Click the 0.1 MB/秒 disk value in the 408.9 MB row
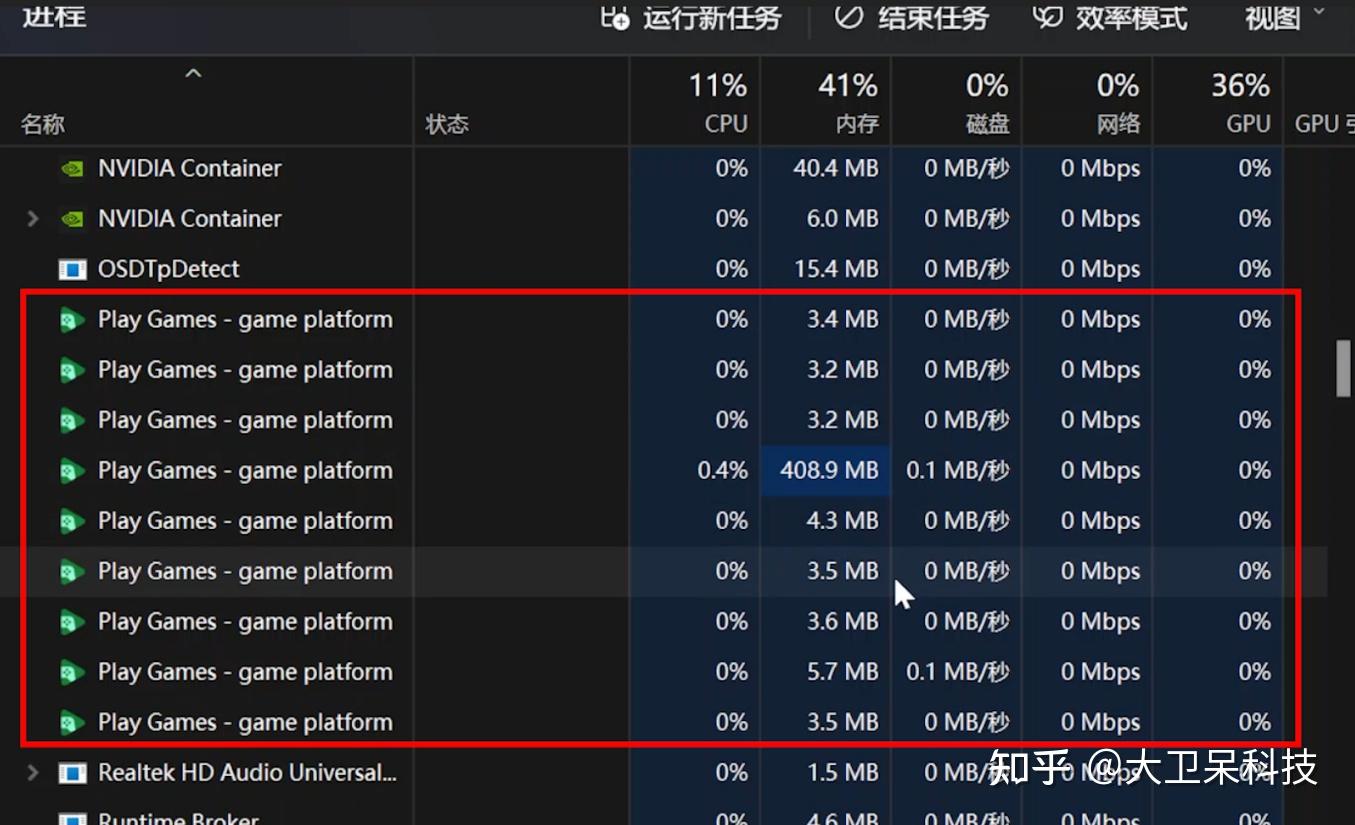This screenshot has width=1355, height=825. tap(958, 470)
